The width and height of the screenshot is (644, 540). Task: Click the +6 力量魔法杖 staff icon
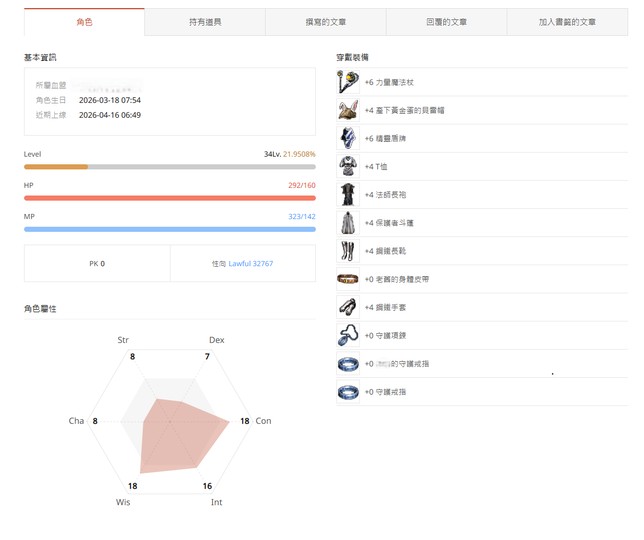347,82
